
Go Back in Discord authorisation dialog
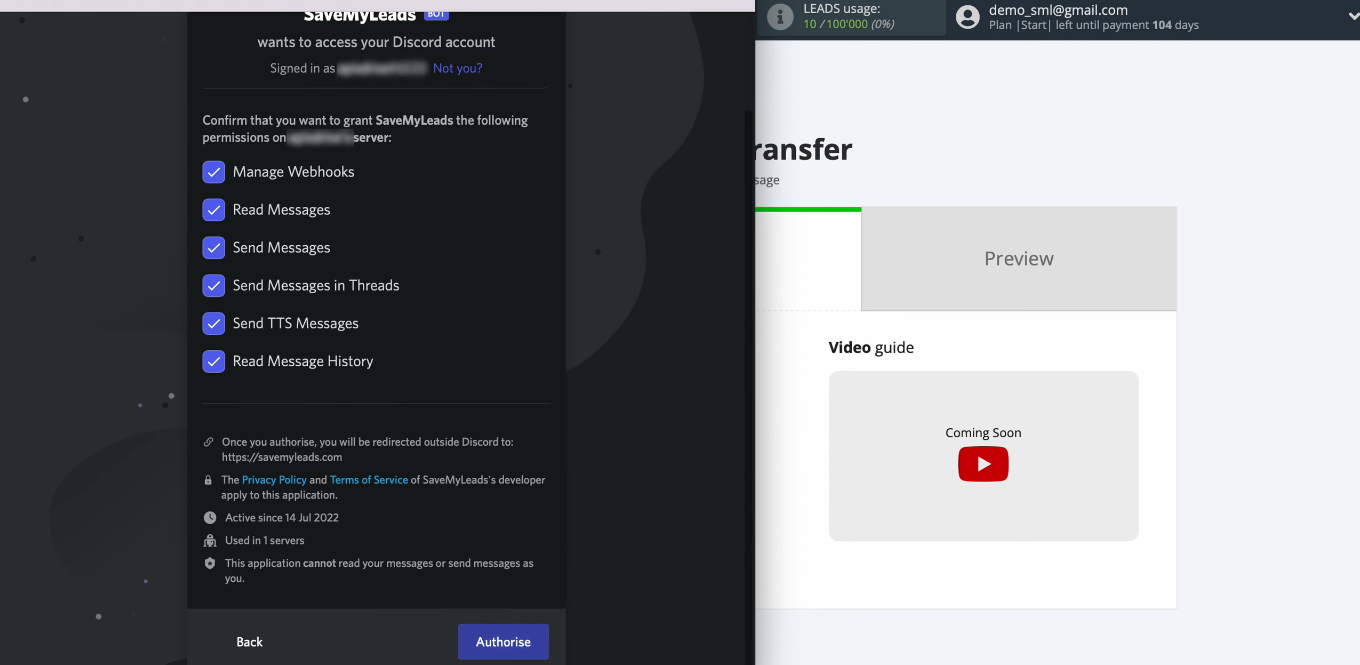(x=250, y=642)
